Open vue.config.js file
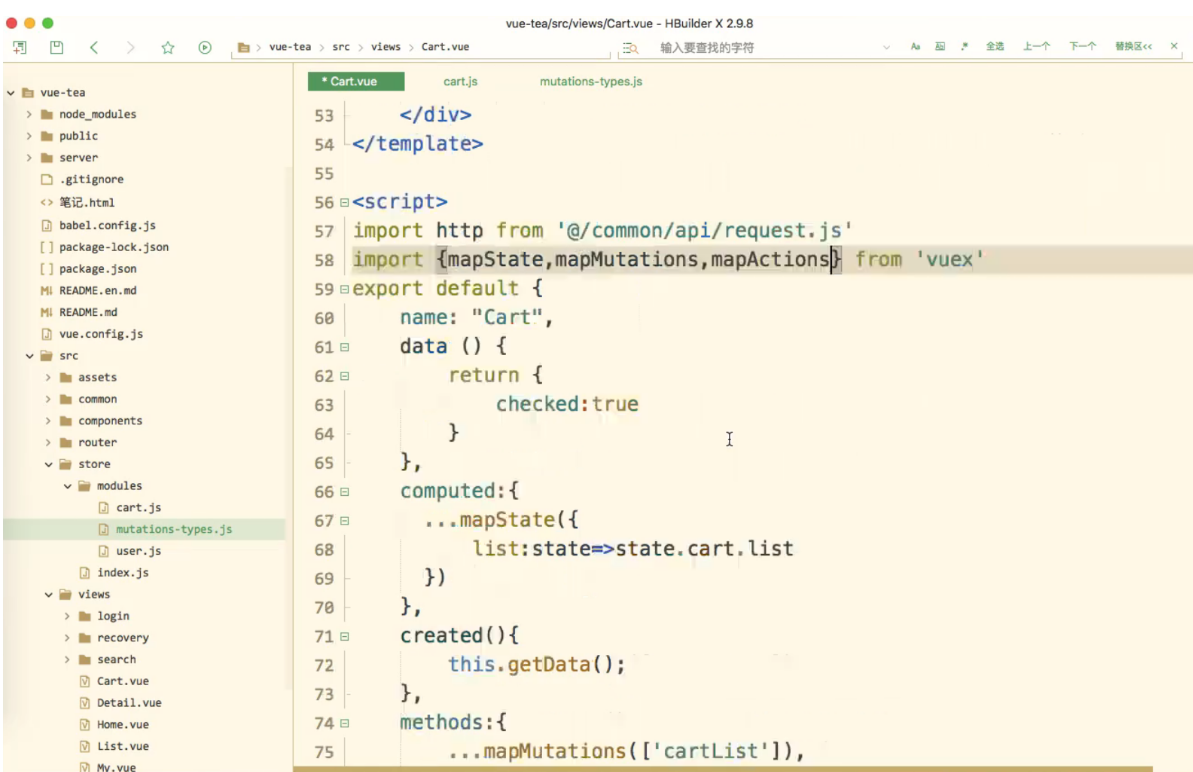The width and height of the screenshot is (1193, 772). pos(101,334)
